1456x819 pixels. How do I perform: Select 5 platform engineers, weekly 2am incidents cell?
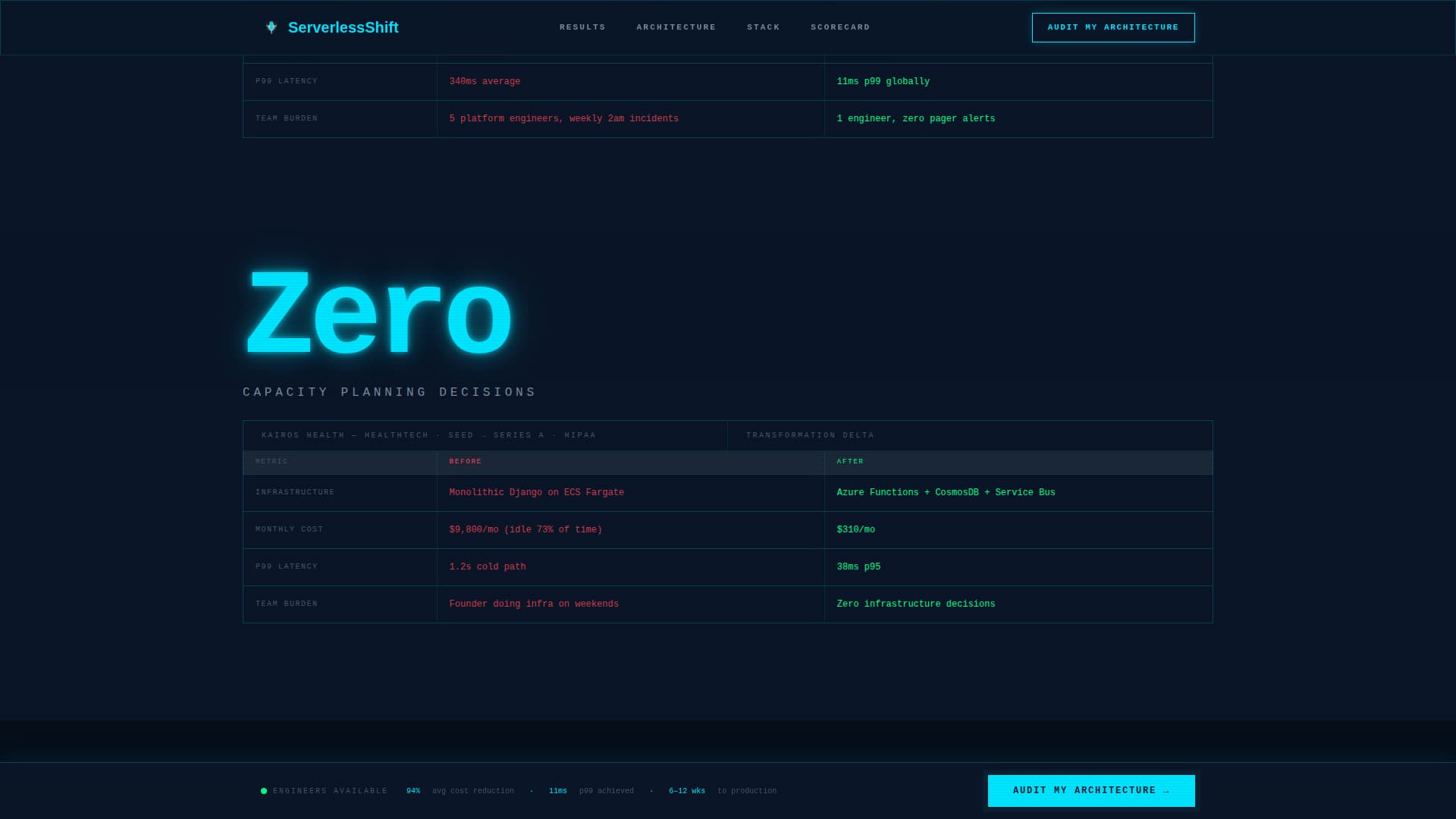tap(630, 119)
